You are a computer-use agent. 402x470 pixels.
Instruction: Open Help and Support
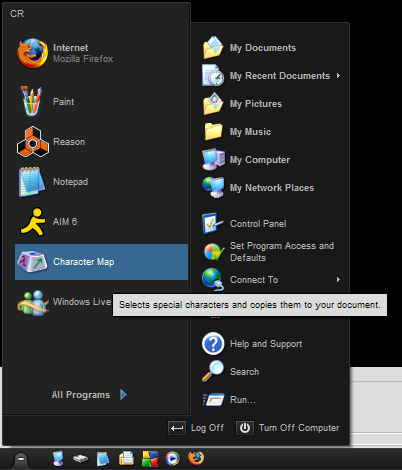coord(271,344)
